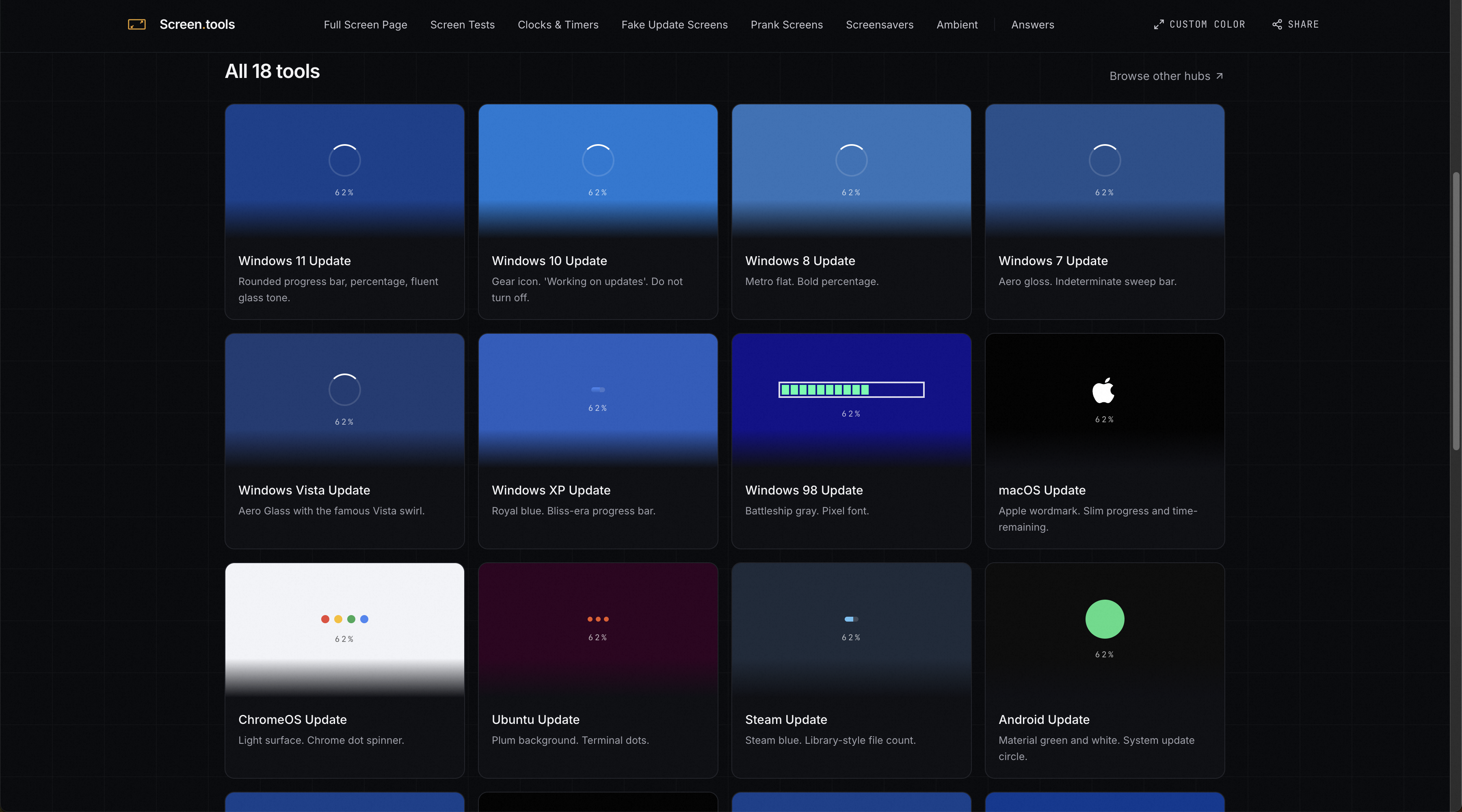Click the 'Royal blue. Bliss-era progress bar.' description

point(573,511)
